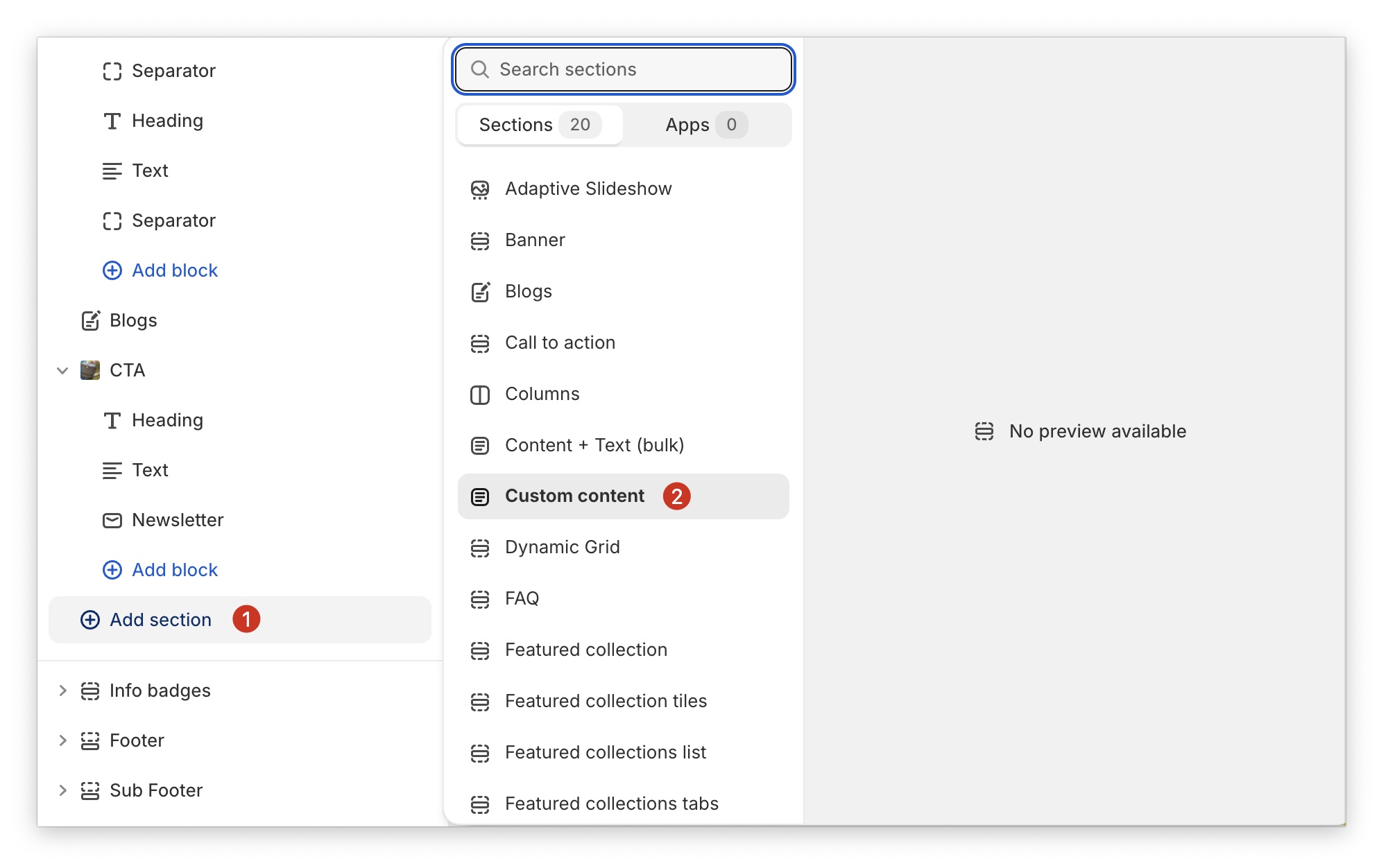This screenshot has height=868, width=1379.
Task: Click the Footer section icon
Action: [x=90, y=740]
